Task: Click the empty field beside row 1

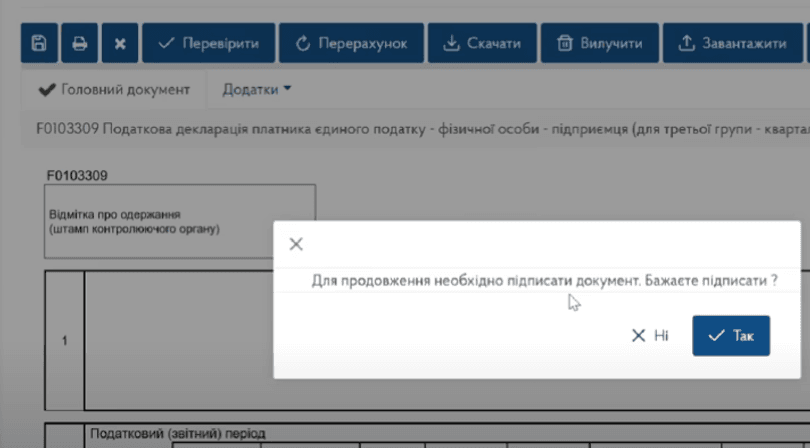Action: coord(180,340)
